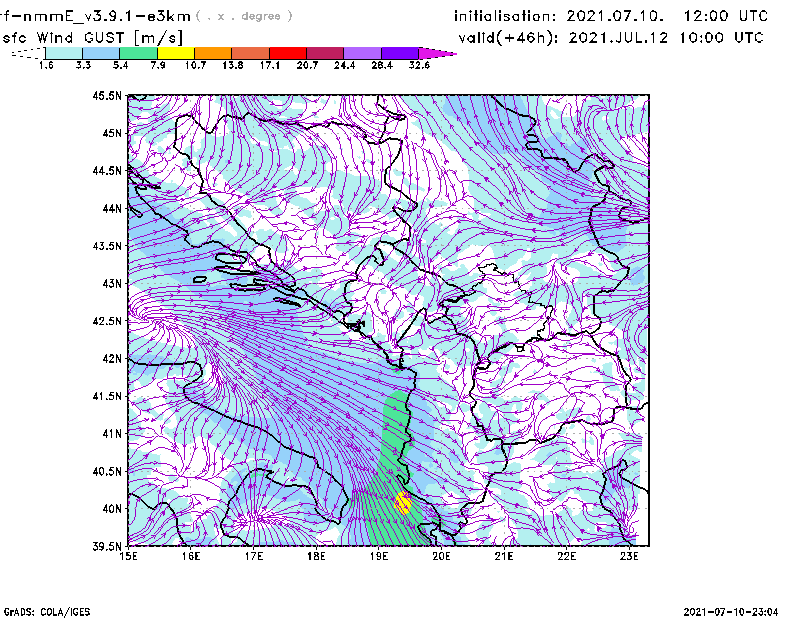Click the 44.5N latitude label

coord(107,170)
